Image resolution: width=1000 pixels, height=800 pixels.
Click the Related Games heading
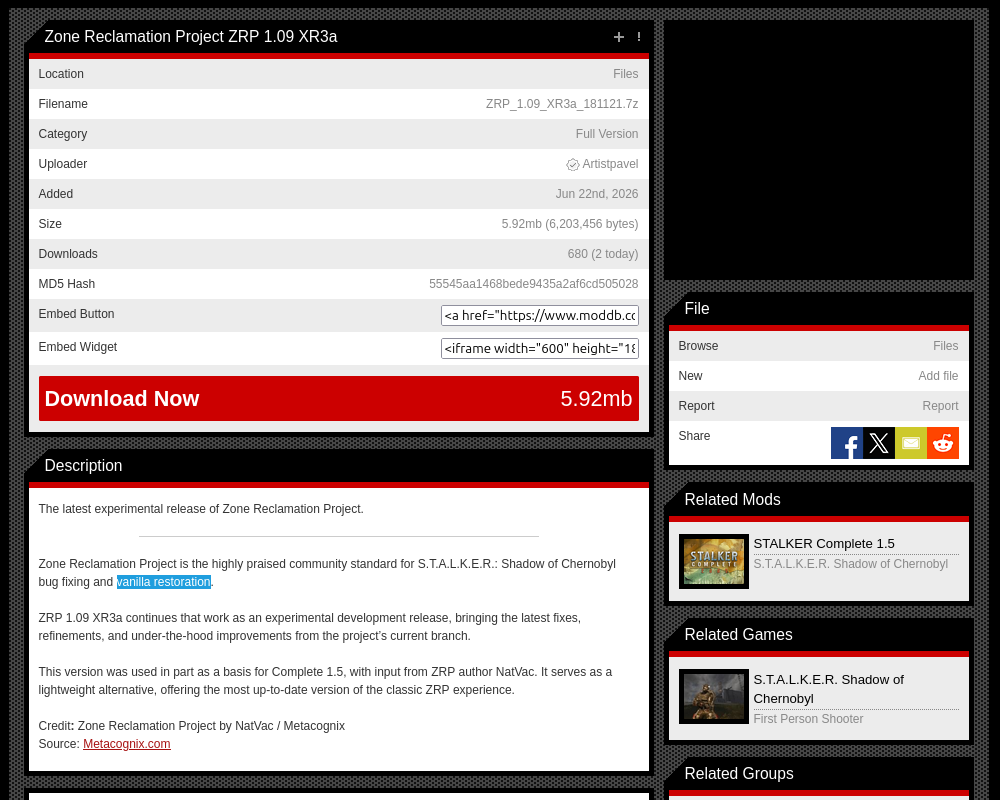pos(738,635)
